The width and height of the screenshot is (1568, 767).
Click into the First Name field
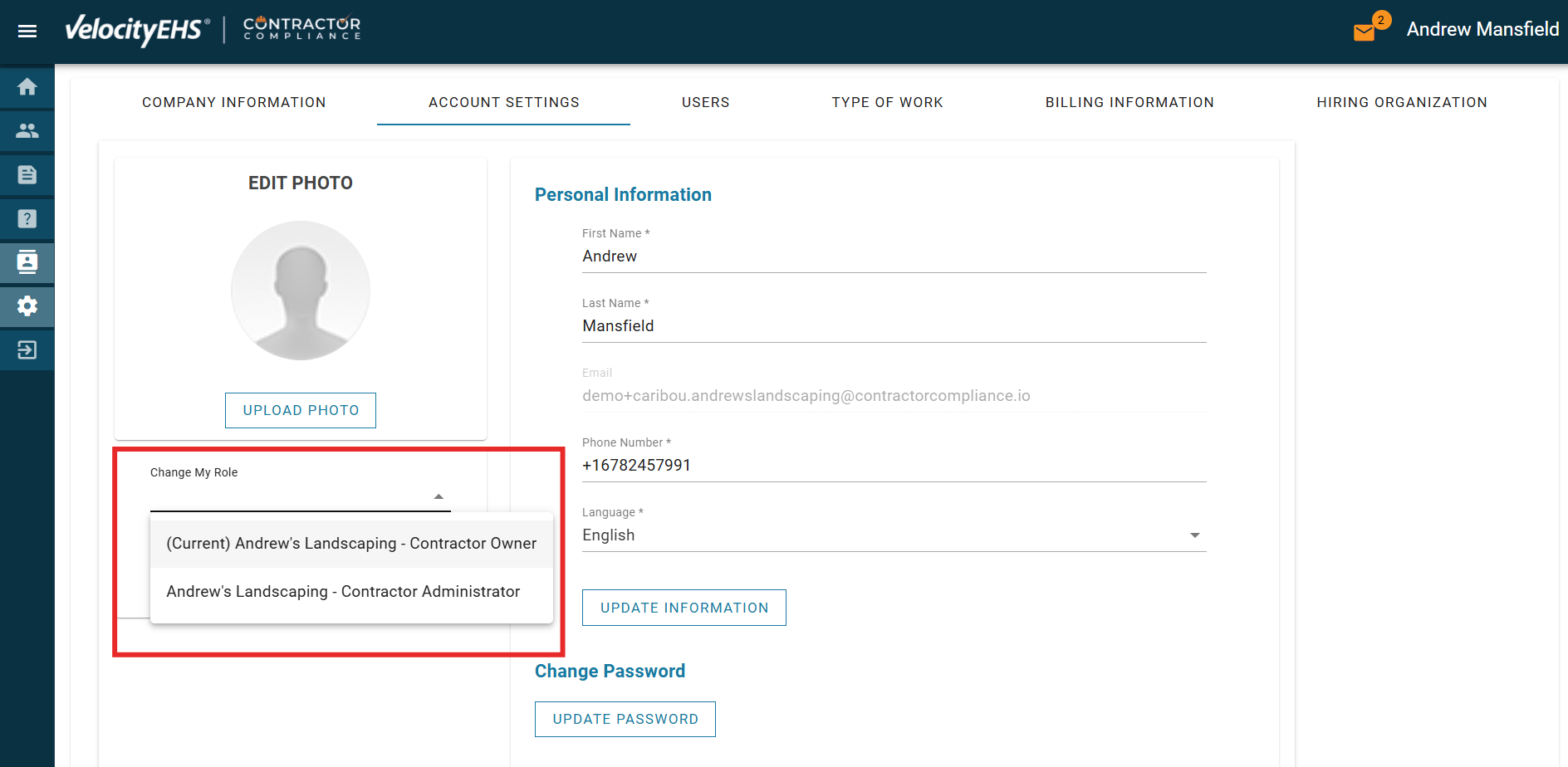click(x=893, y=256)
